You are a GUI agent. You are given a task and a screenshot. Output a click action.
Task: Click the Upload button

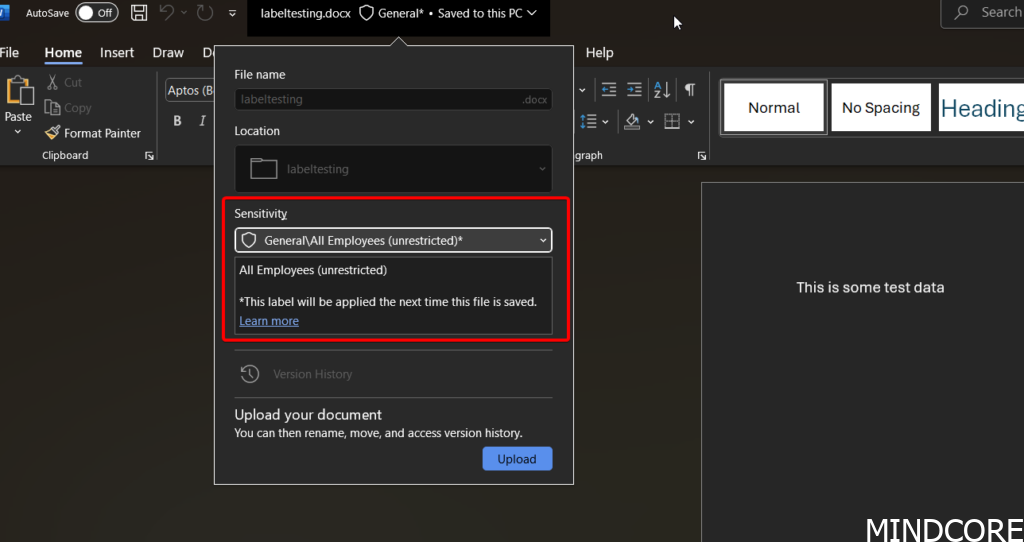pyautogui.click(x=517, y=459)
